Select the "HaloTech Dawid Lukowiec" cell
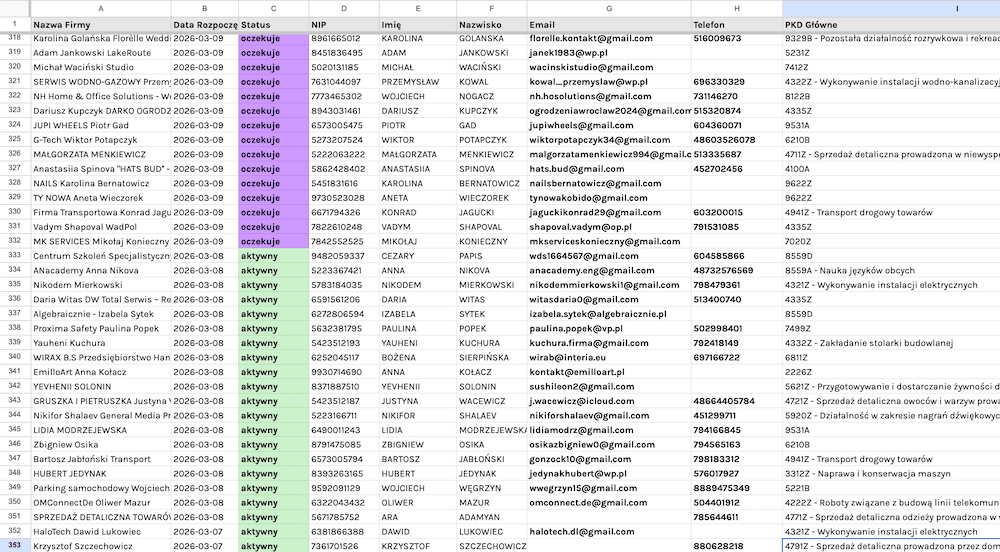Viewport: 1000px width, 552px height. click(x=99, y=531)
